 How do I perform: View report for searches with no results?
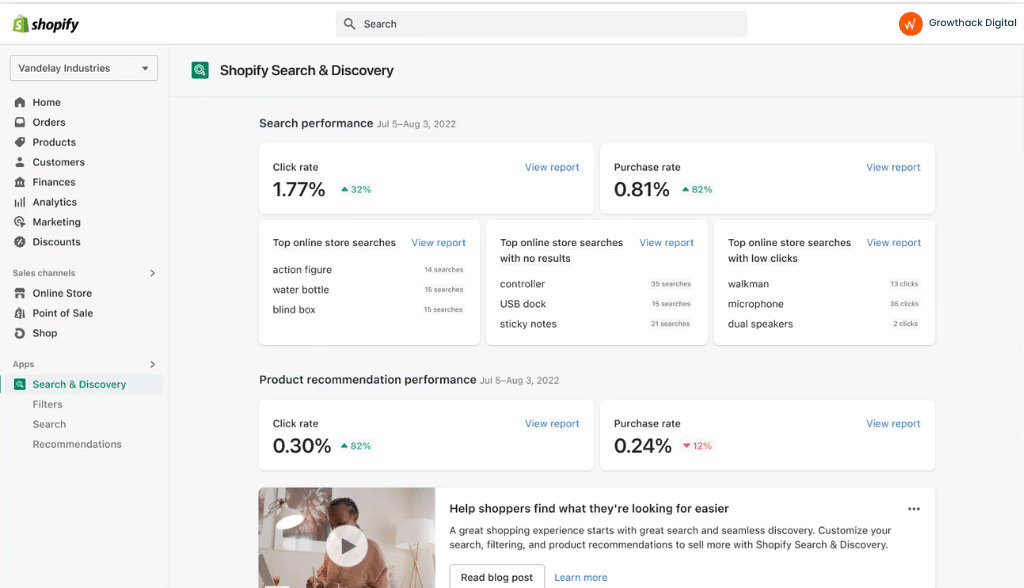point(666,242)
